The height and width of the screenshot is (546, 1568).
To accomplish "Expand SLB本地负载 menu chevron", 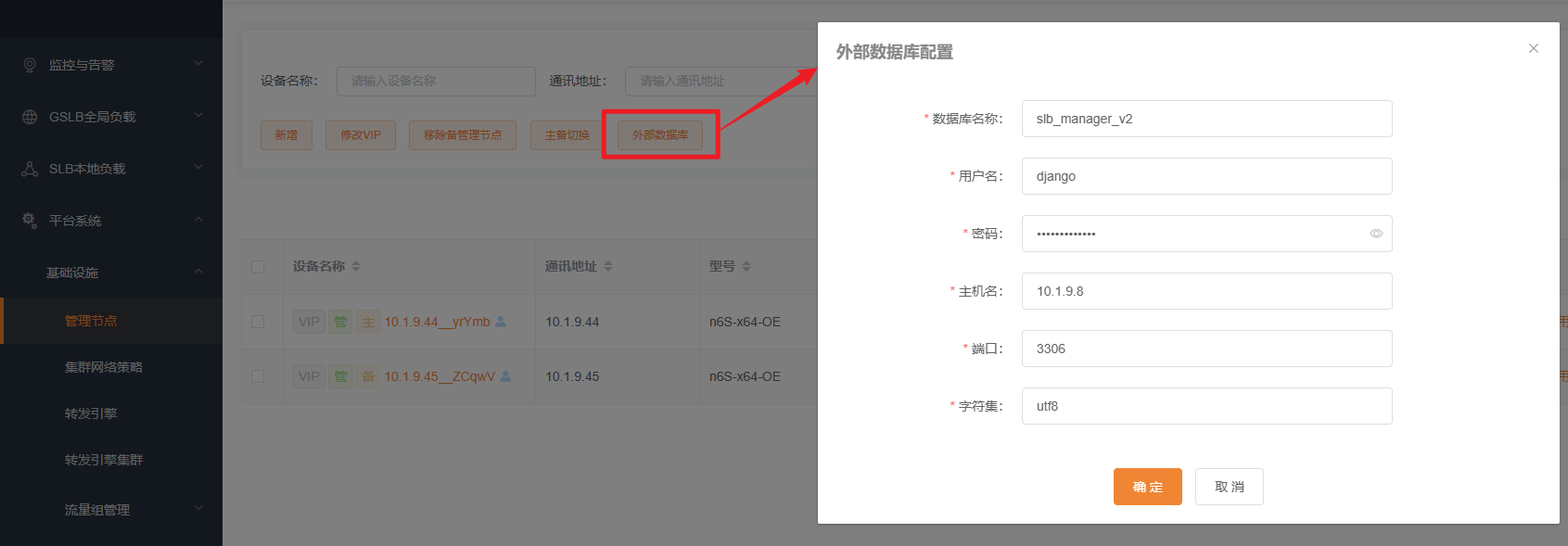I will pyautogui.click(x=198, y=167).
